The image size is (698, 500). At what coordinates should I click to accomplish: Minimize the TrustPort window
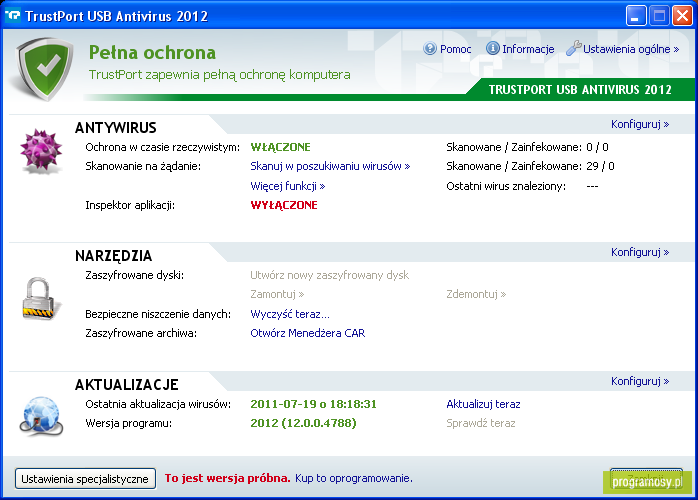[636, 16]
